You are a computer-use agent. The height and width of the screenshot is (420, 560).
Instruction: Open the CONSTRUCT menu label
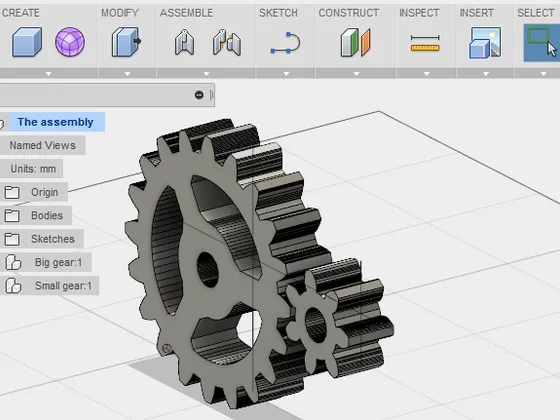349,13
